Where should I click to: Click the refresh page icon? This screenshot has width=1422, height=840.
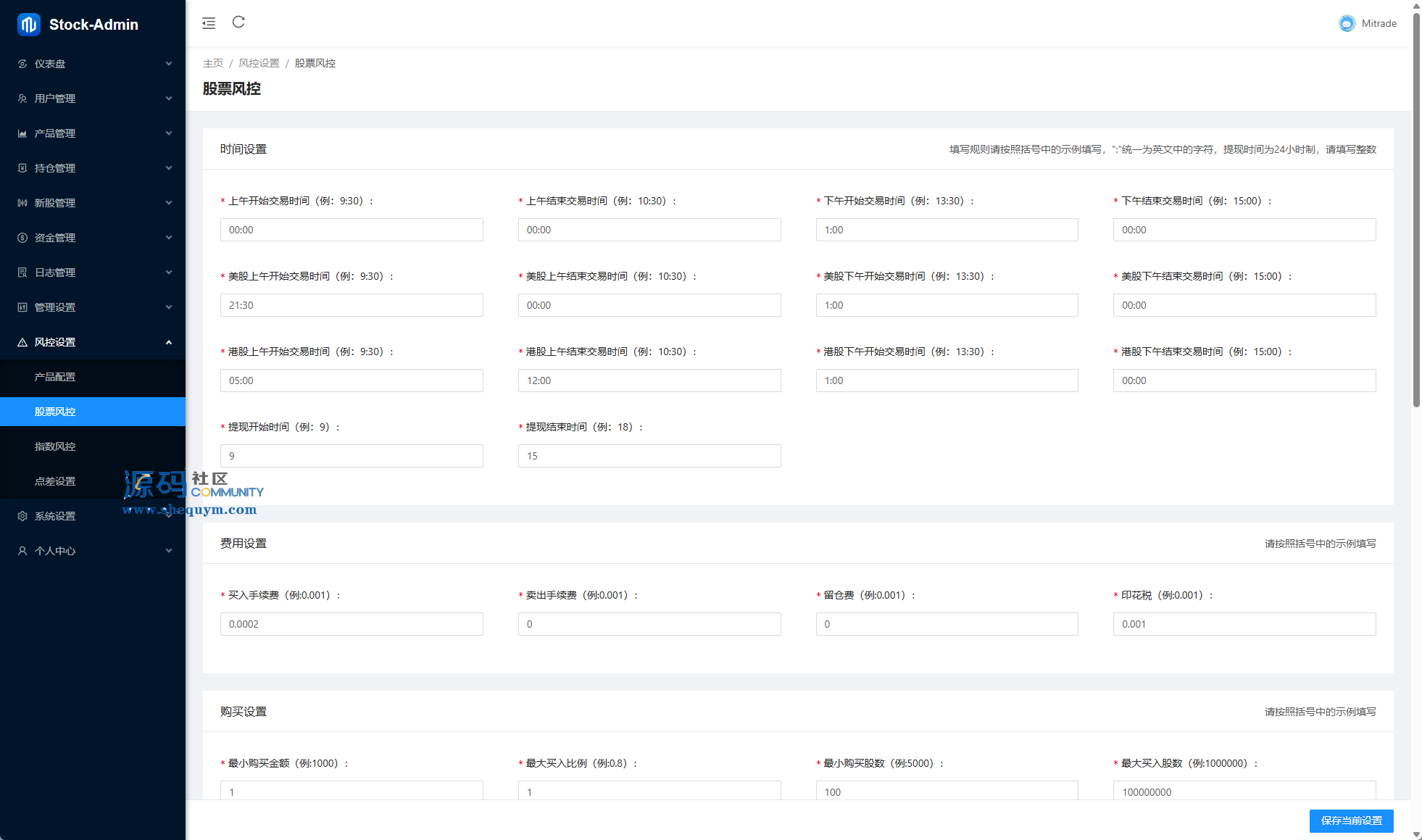[238, 22]
